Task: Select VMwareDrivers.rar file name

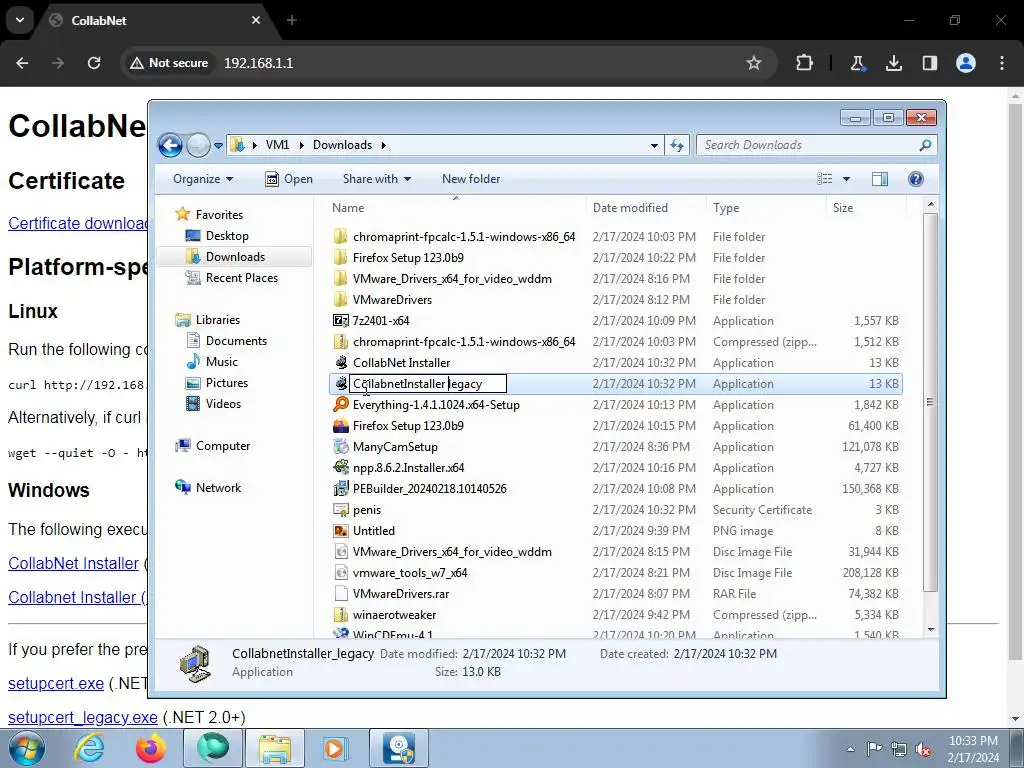Action: pos(400,594)
